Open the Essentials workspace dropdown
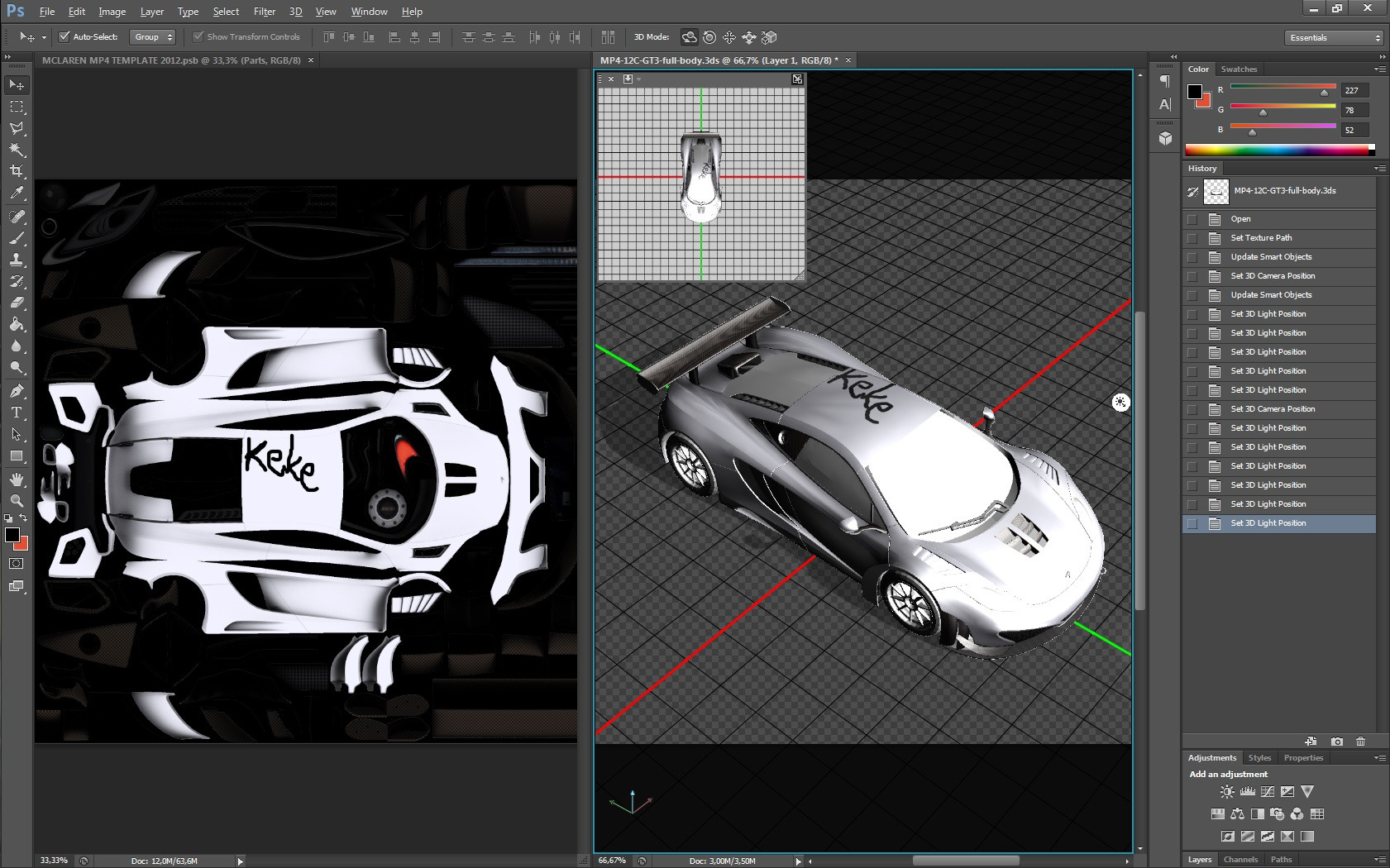Screen dimensions: 1390x868 click(x=1334, y=38)
